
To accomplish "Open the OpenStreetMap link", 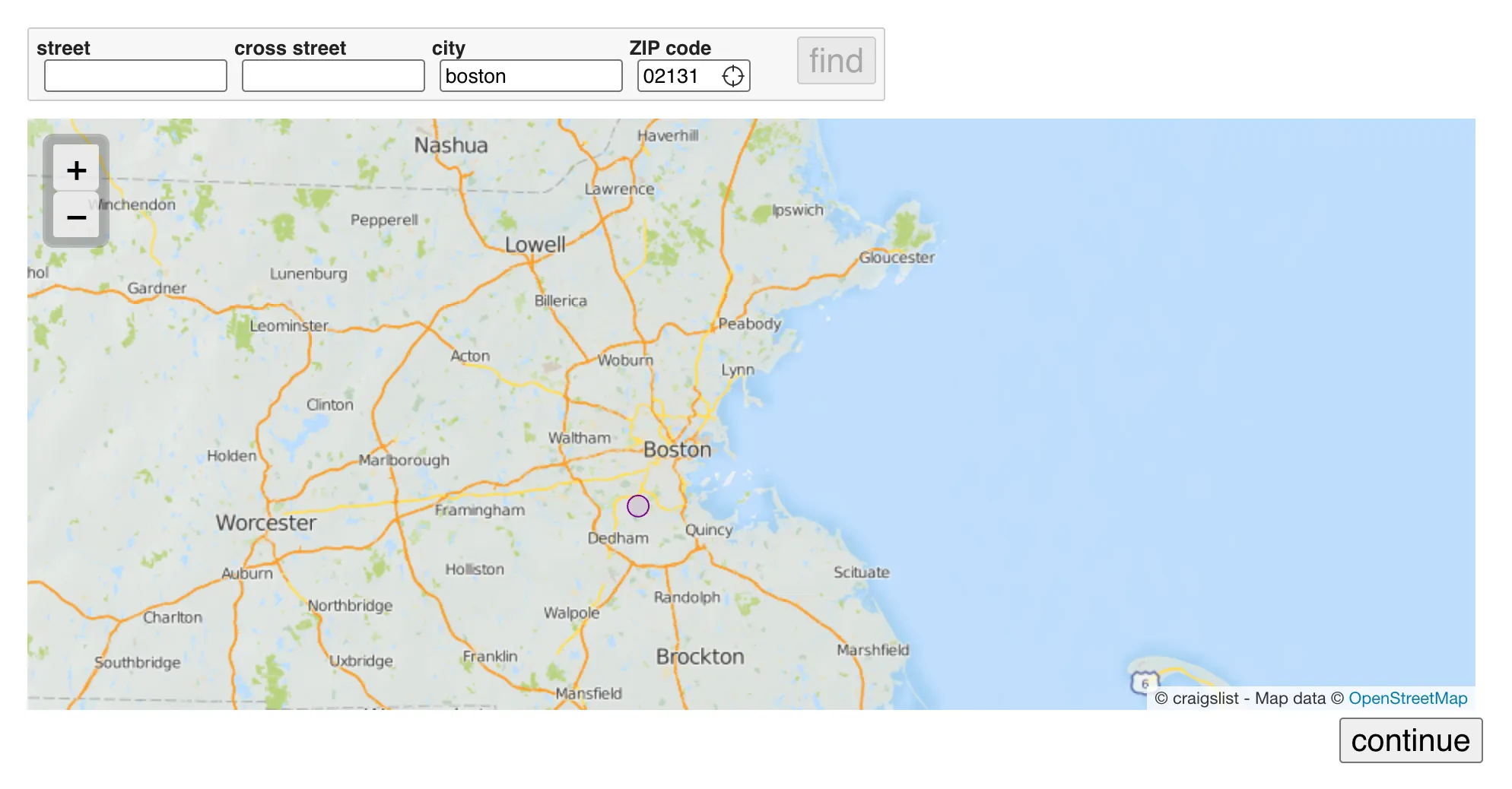I will pyautogui.click(x=1409, y=698).
